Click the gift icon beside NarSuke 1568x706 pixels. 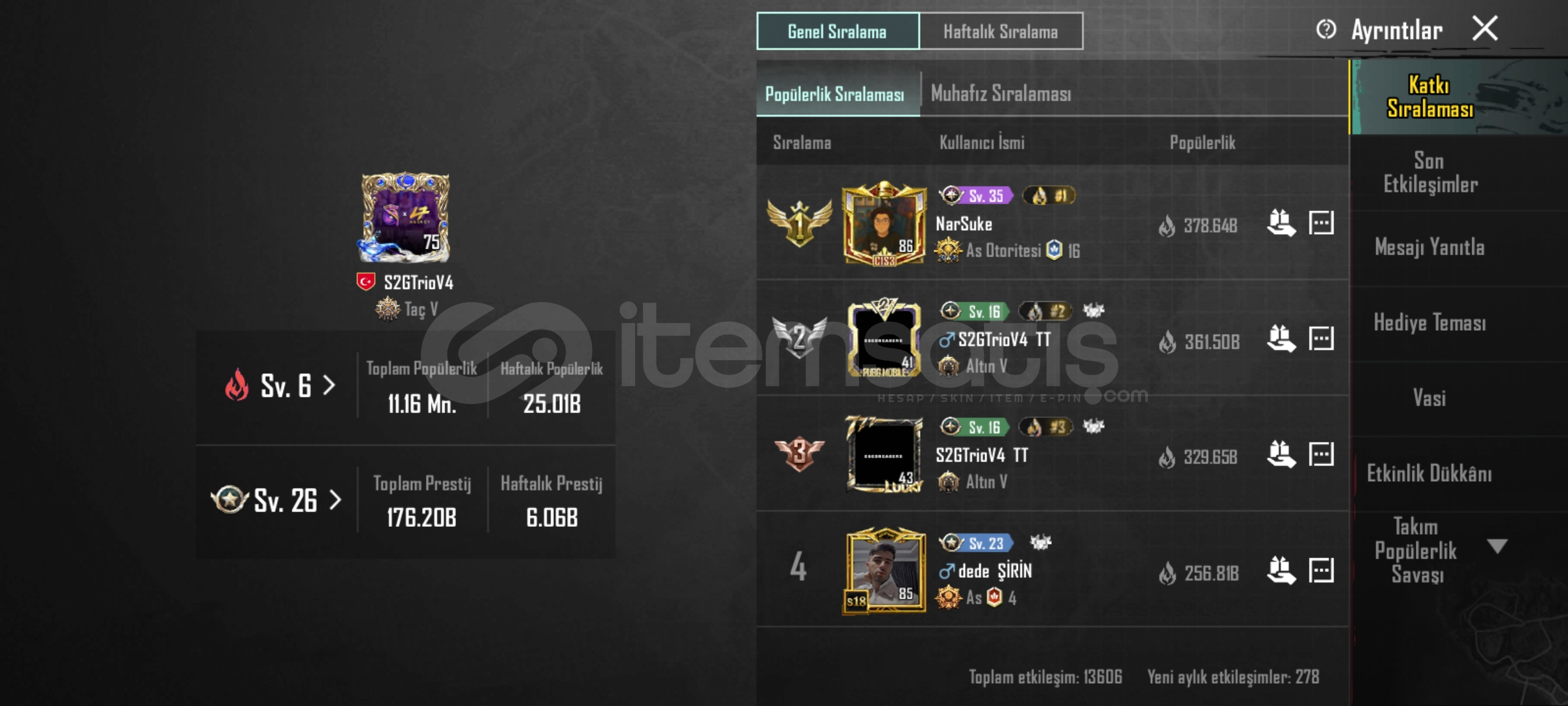(1281, 224)
